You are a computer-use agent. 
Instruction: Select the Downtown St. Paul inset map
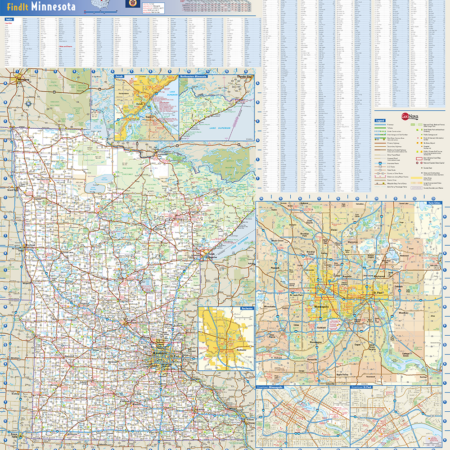pyautogui.click(x=396, y=416)
